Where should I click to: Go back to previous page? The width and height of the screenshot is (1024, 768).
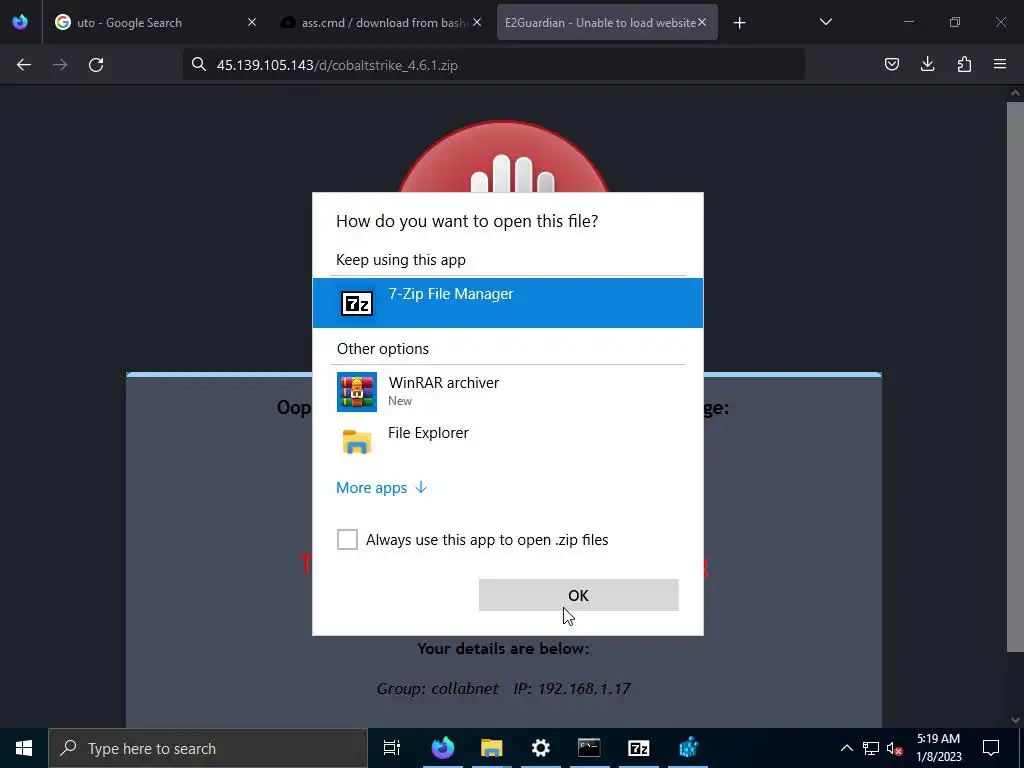pos(24,65)
